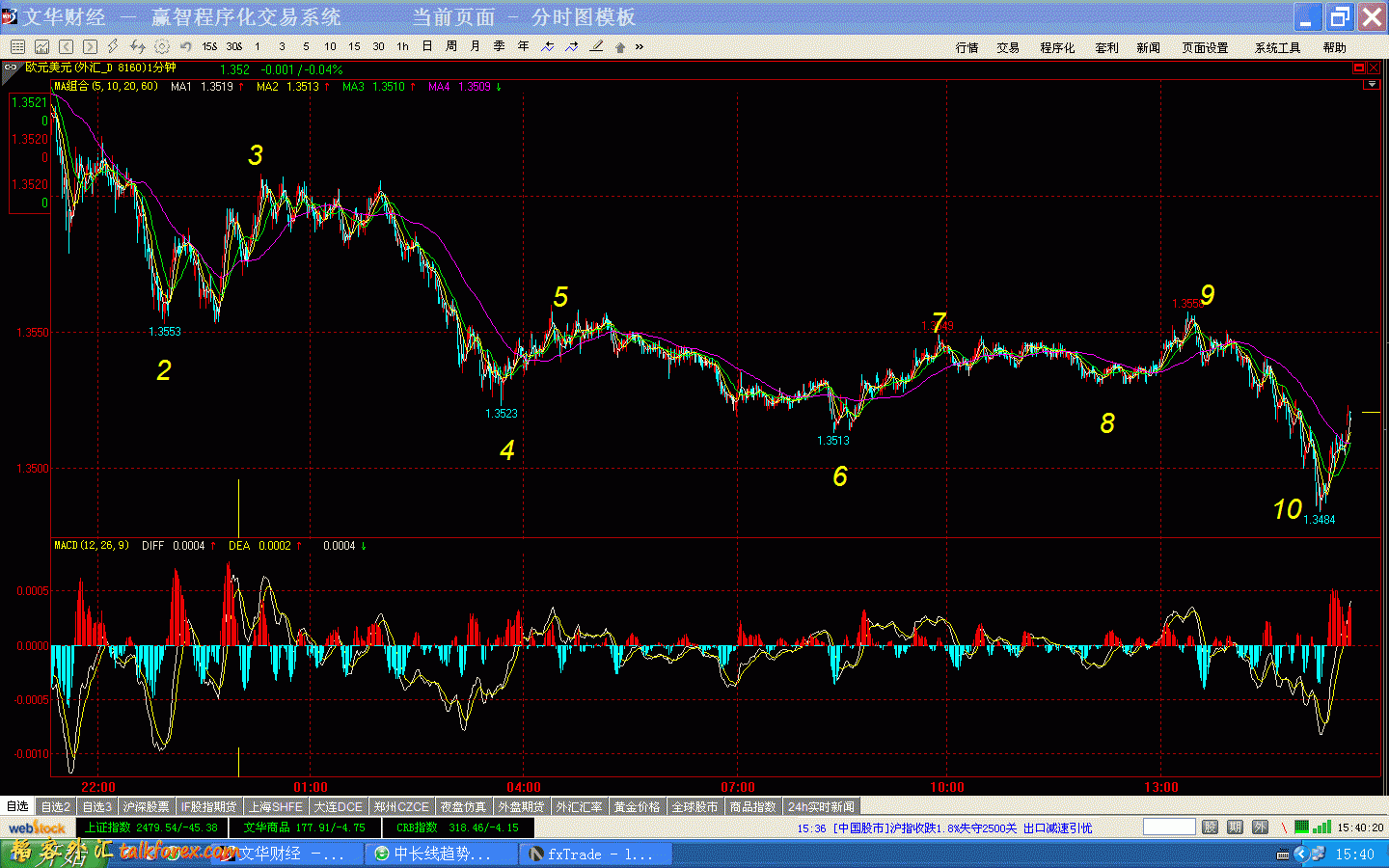Click the 期 button in status bar
This screenshot has height=868, width=1389.
1235,827
